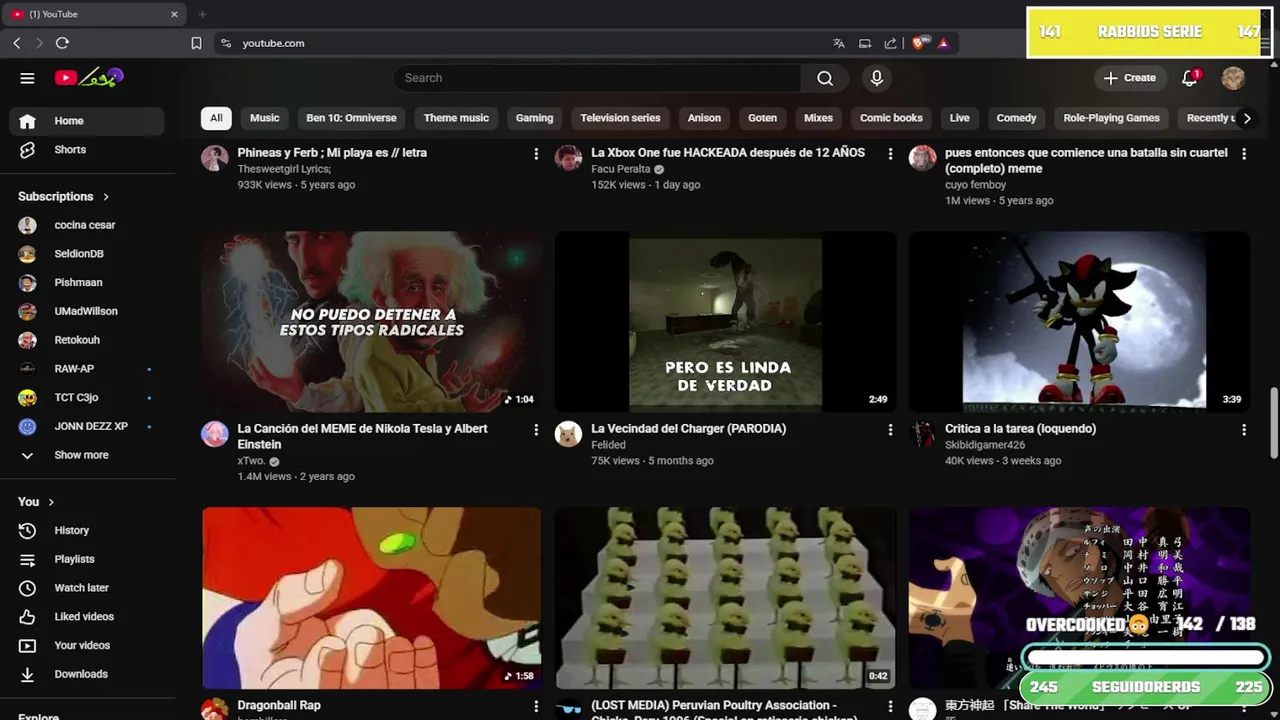Viewport: 1280px width, 720px height.
Task: Open the notifications bell
Action: [1189, 78]
